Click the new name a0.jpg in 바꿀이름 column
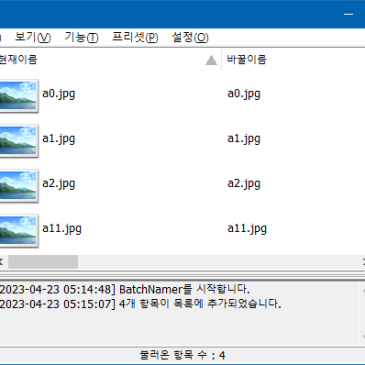The image size is (365, 365). click(244, 94)
